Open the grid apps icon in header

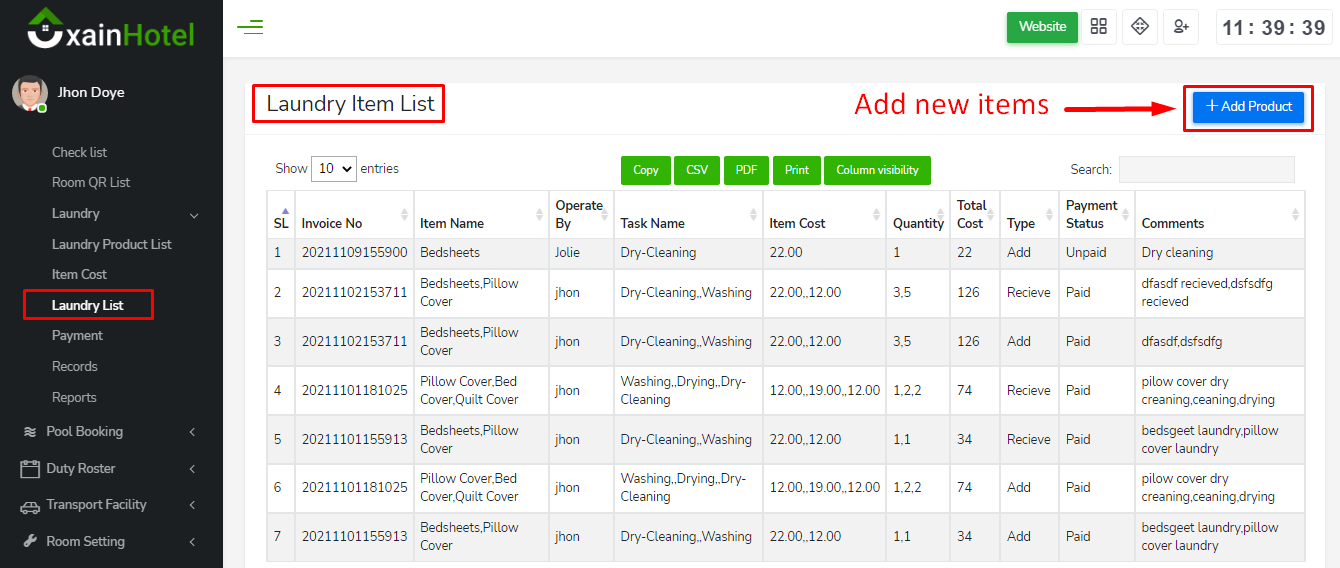pyautogui.click(x=1099, y=27)
